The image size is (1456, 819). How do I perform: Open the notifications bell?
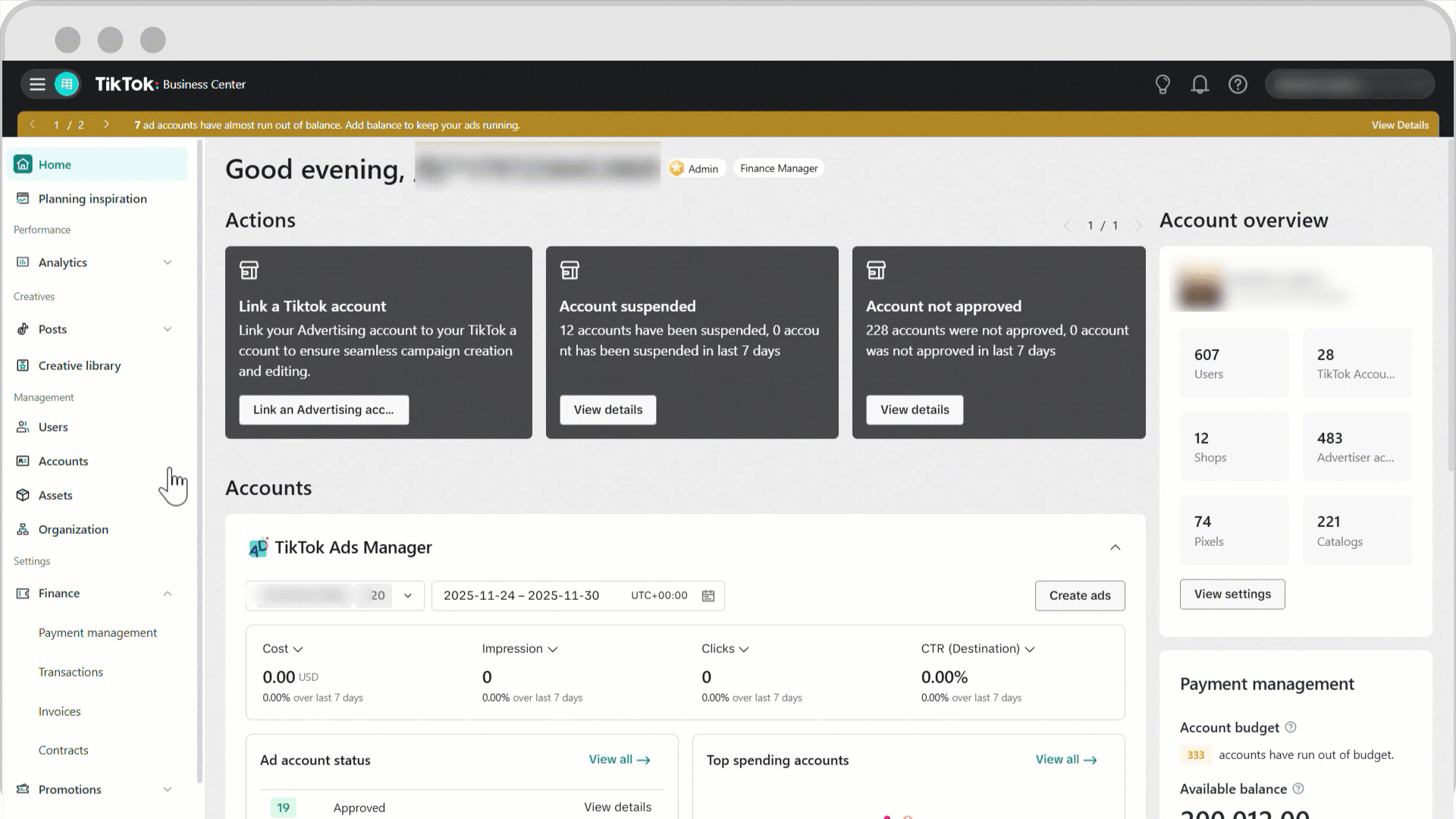pyautogui.click(x=1200, y=84)
